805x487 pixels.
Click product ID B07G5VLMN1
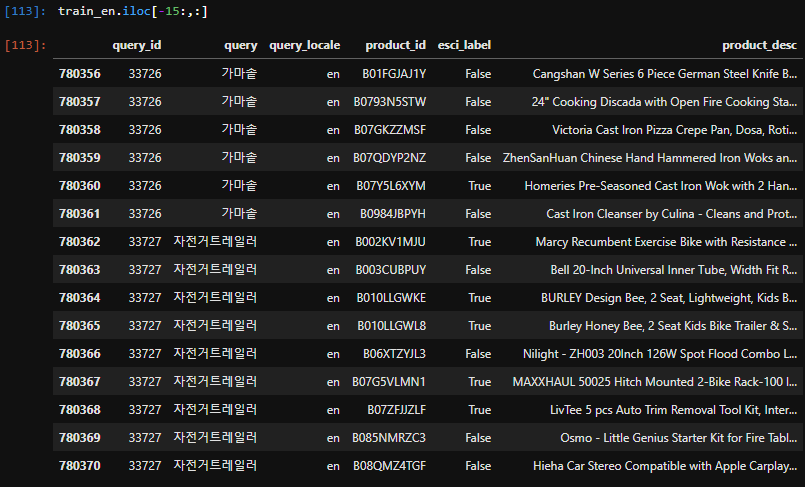[389, 381]
